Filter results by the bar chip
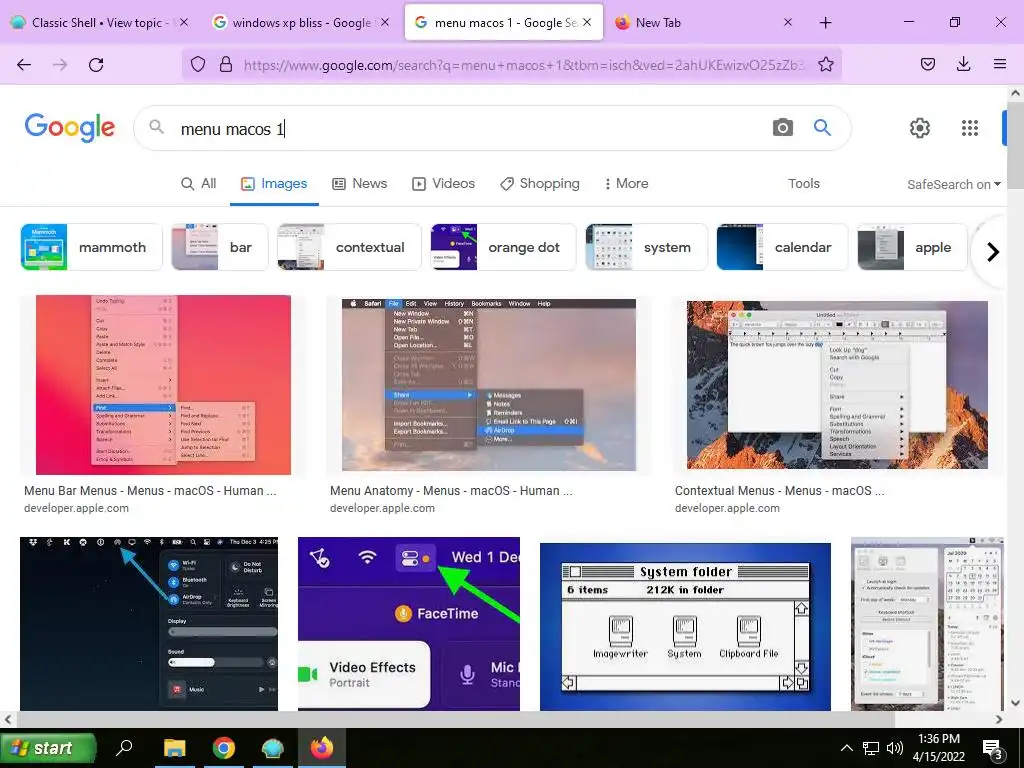This screenshot has height=768, width=1024. 219,247
